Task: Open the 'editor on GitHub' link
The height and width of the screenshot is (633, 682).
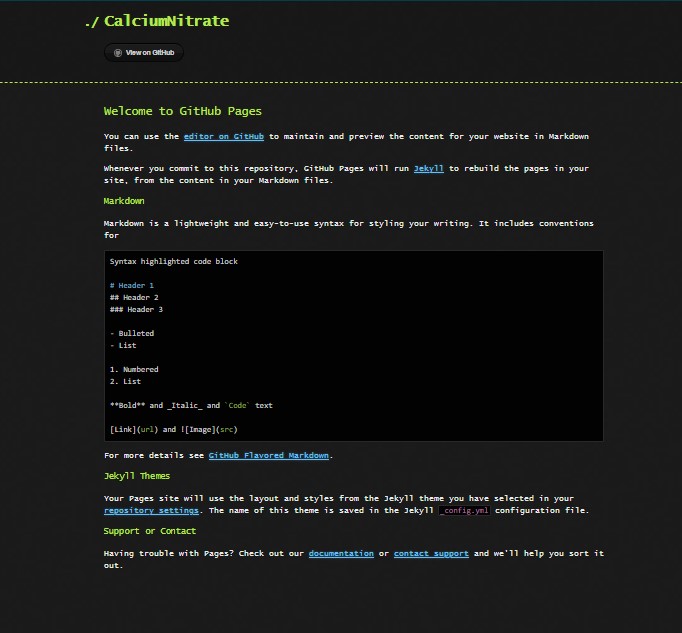Action: pyautogui.click(x=224, y=137)
